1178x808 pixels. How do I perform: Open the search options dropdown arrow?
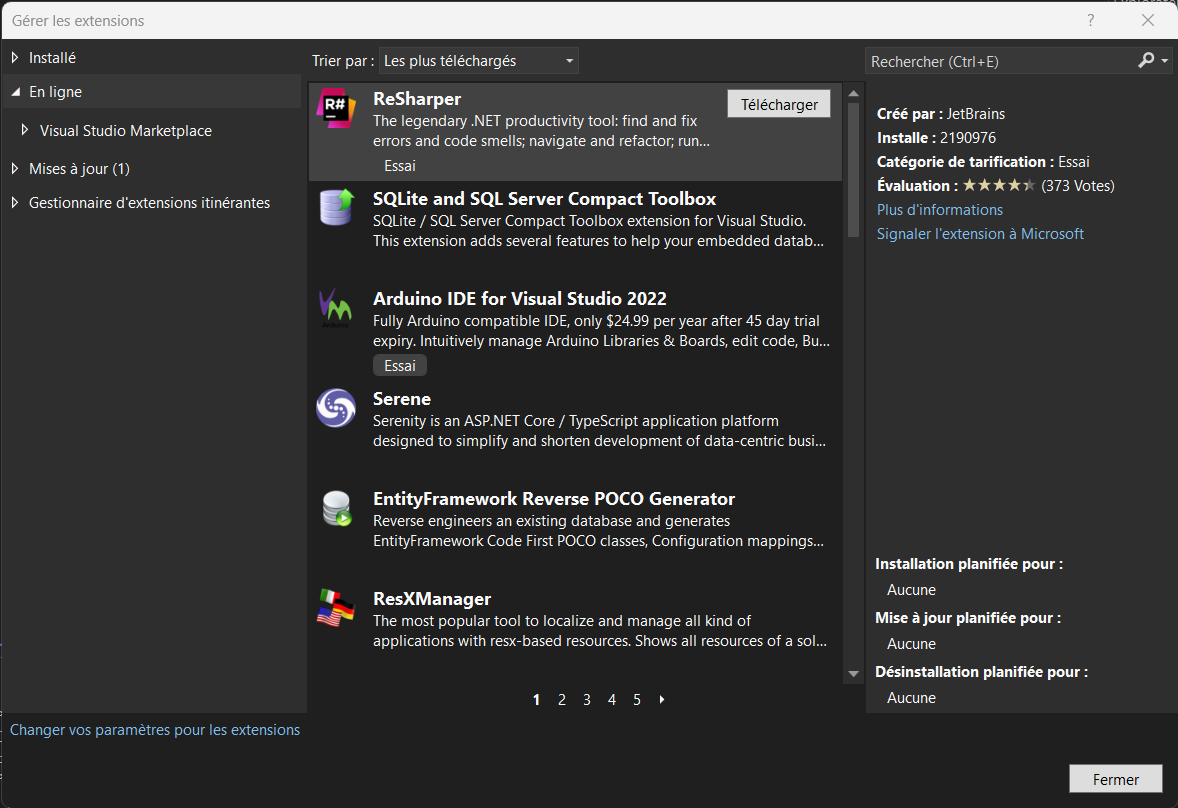click(x=1164, y=61)
